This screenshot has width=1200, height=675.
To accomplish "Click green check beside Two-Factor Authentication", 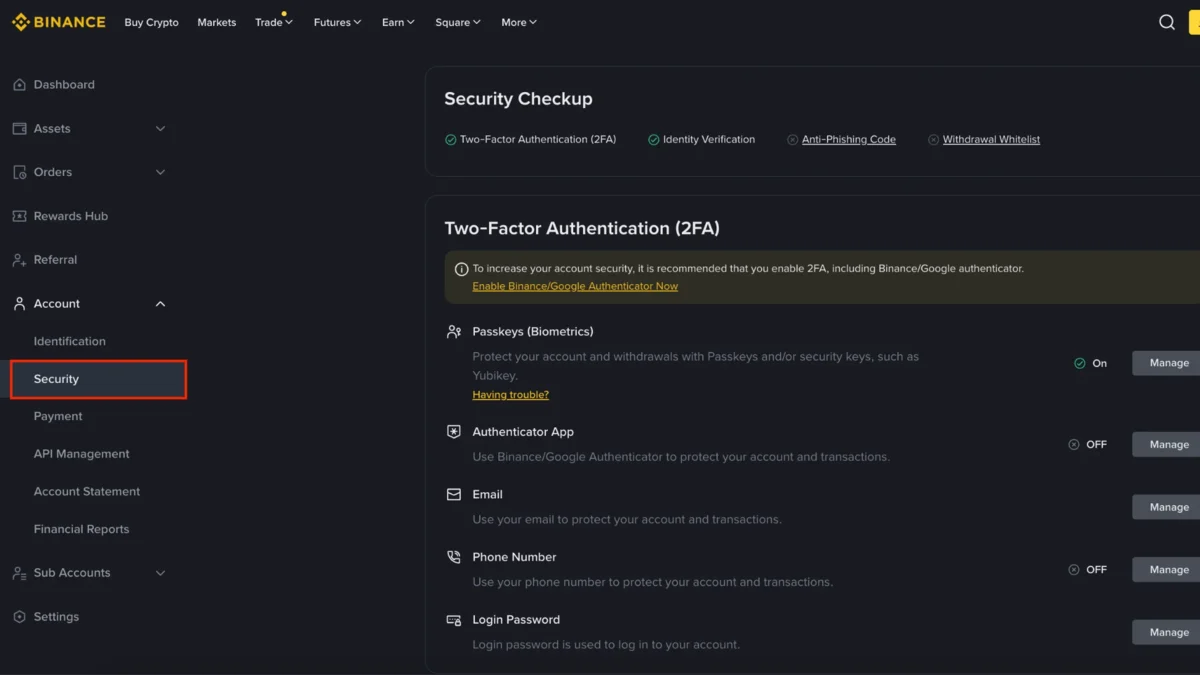I will click(x=450, y=140).
